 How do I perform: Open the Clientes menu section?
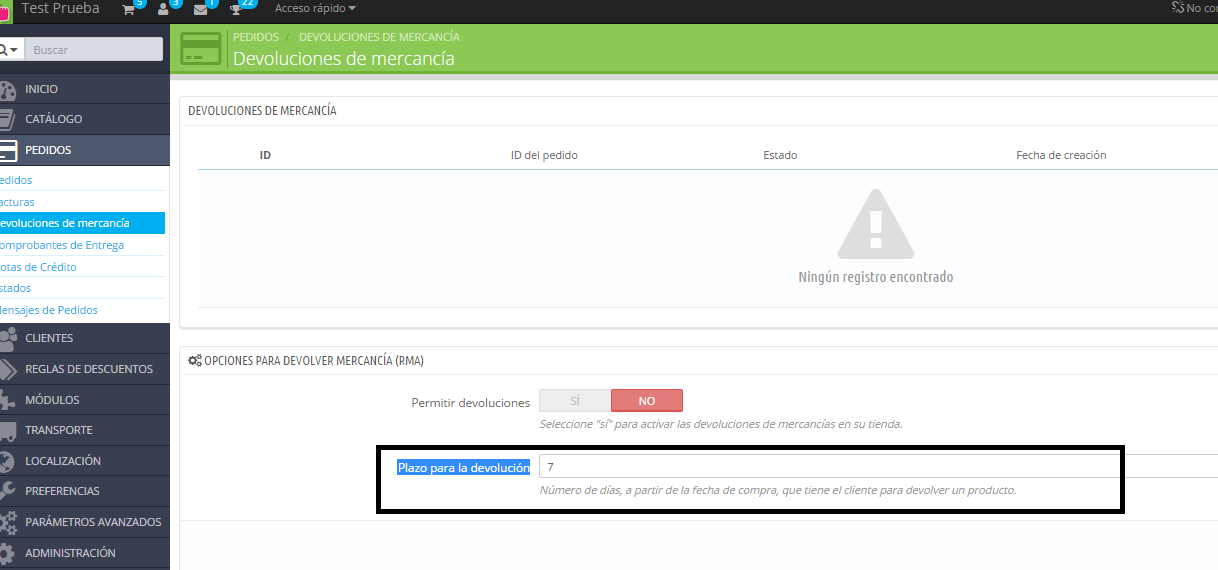(49, 338)
